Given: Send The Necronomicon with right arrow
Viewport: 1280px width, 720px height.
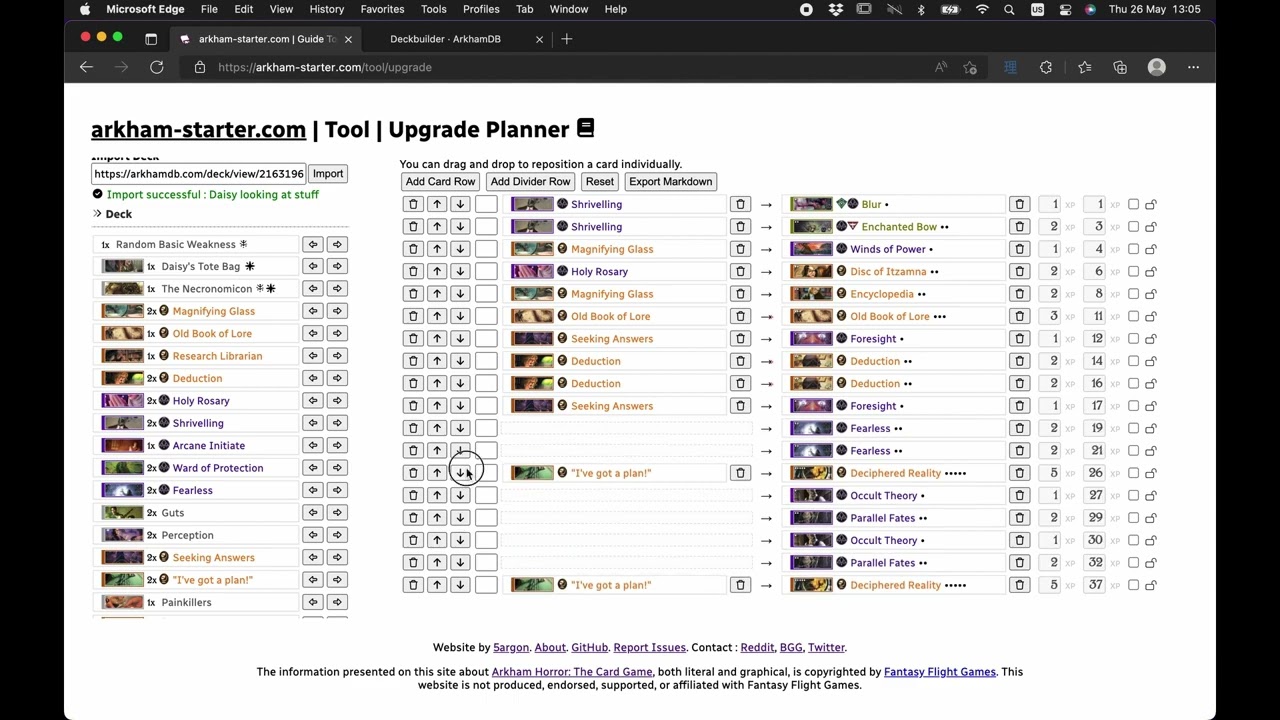Looking at the screenshot, I should coord(337,289).
